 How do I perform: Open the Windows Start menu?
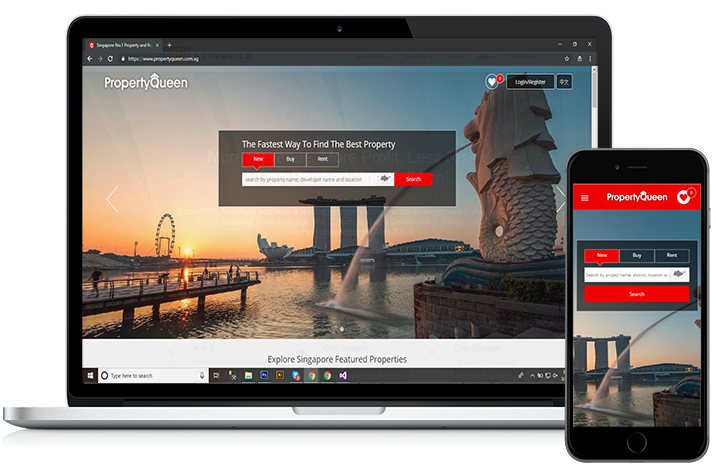[90, 375]
